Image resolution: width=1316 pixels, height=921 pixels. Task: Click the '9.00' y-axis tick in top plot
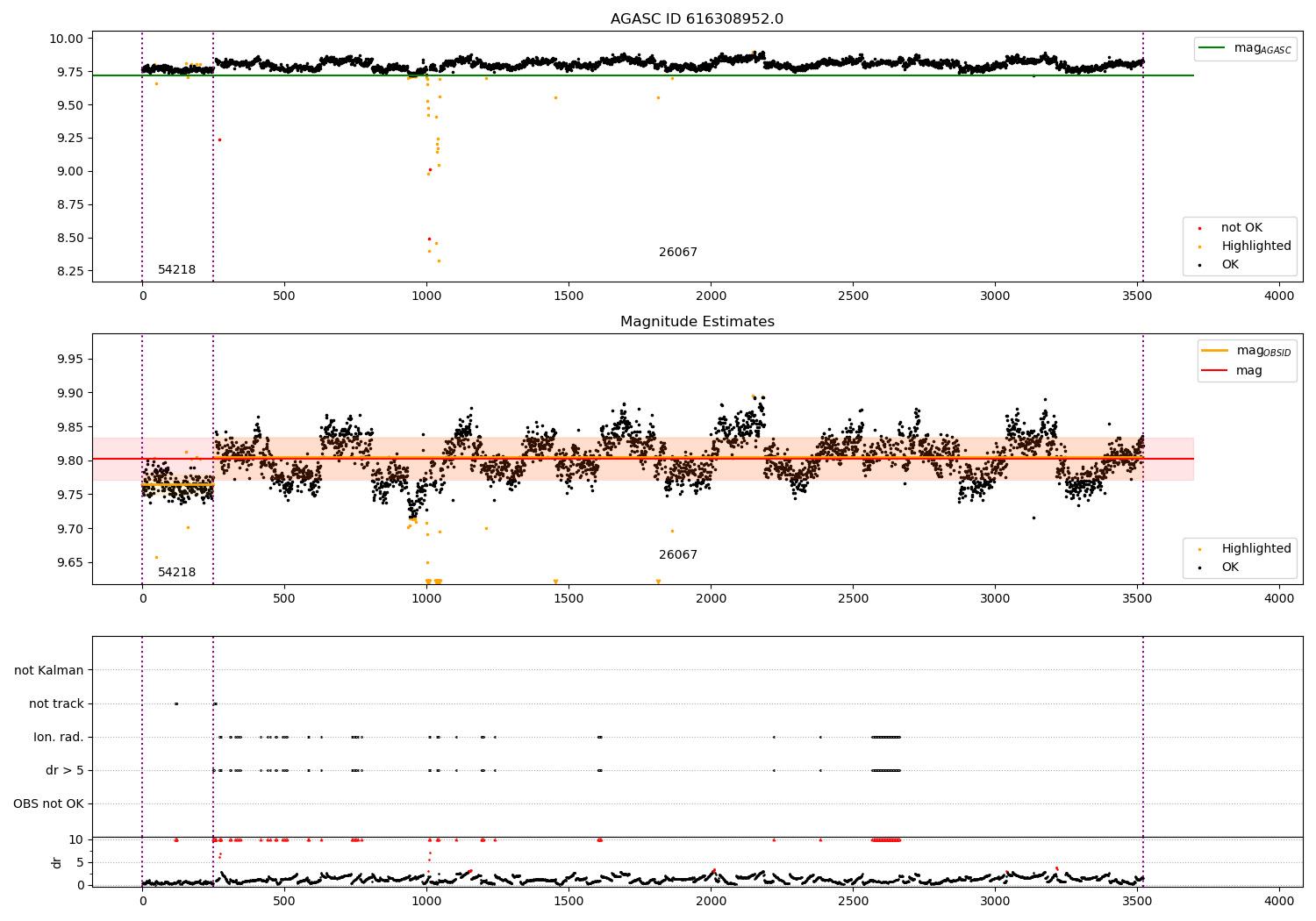[70, 171]
